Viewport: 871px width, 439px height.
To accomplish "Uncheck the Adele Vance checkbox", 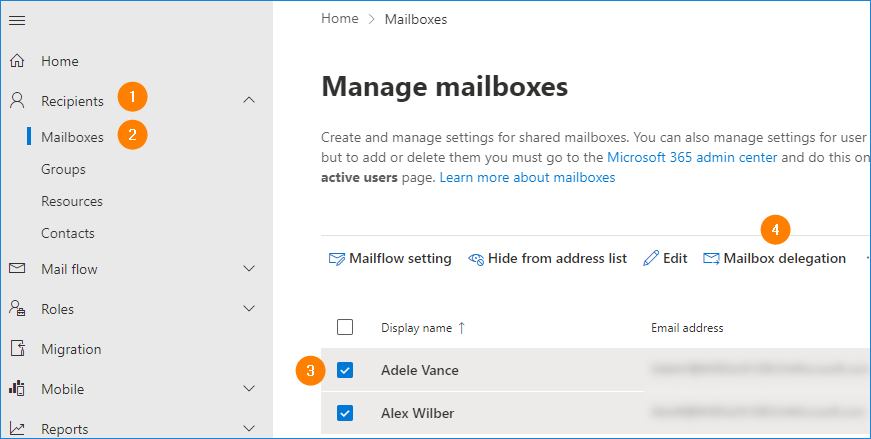I will [345, 370].
